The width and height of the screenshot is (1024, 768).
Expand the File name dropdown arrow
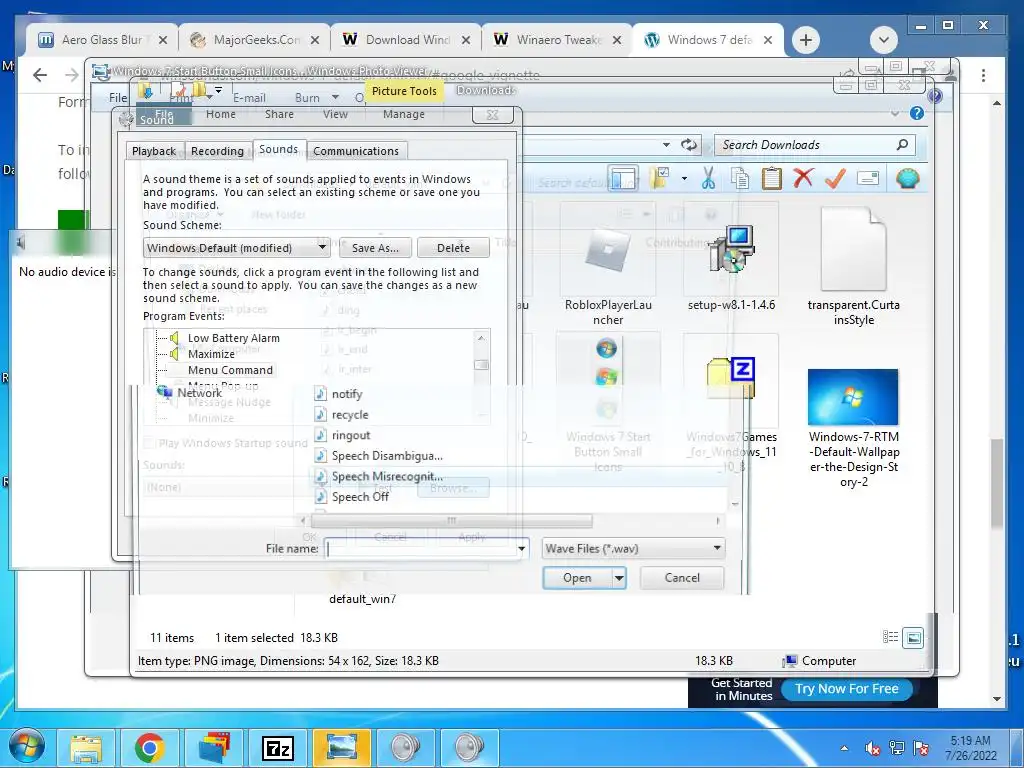[521, 549]
